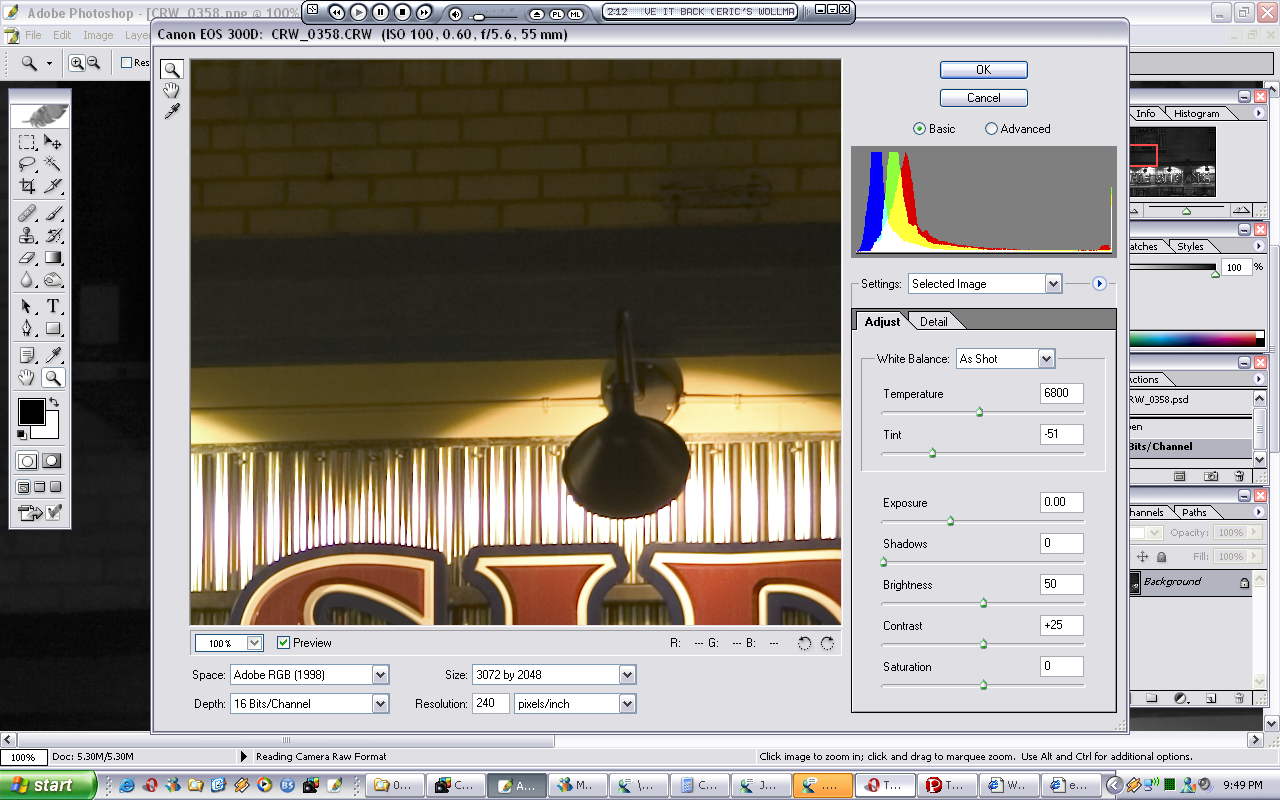
Task: Click the Cancel button
Action: coord(983,98)
